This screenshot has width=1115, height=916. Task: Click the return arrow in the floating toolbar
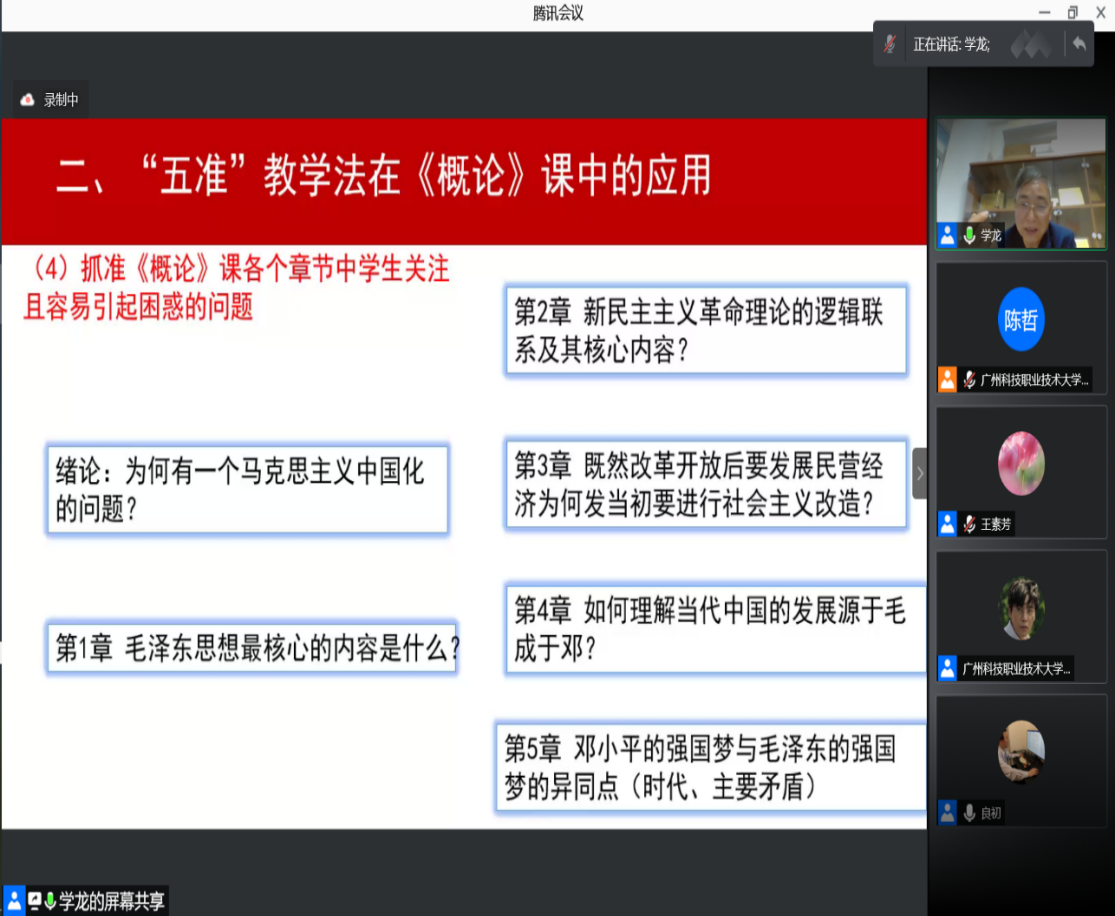tap(1079, 44)
